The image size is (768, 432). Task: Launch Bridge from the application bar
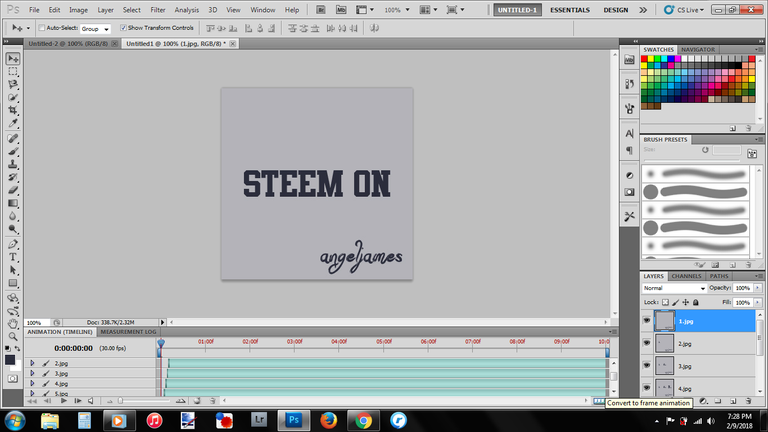tap(320, 10)
